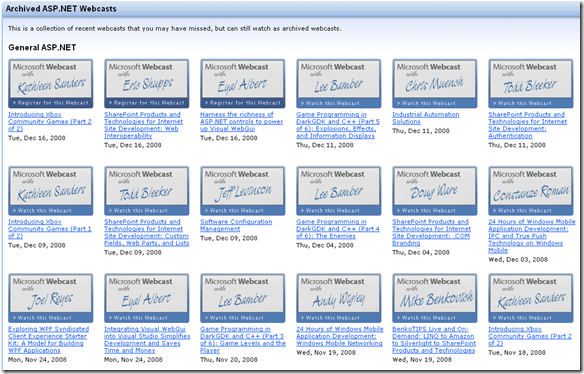Open DarkGDK Part 4: The Enemies link
584x374 pixels.
[338, 229]
